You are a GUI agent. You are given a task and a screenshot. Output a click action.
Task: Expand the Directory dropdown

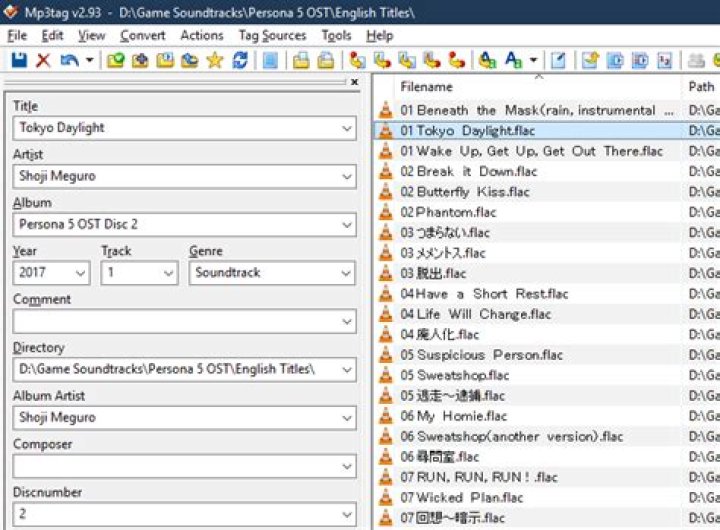point(347,369)
